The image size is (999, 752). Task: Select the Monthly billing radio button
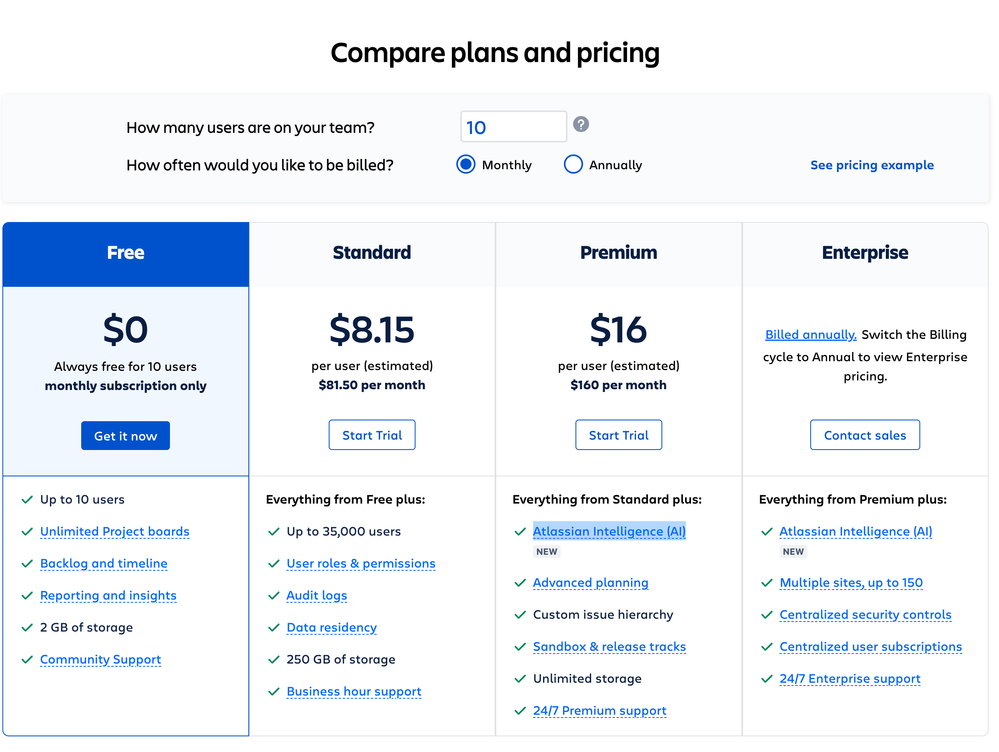pos(466,164)
